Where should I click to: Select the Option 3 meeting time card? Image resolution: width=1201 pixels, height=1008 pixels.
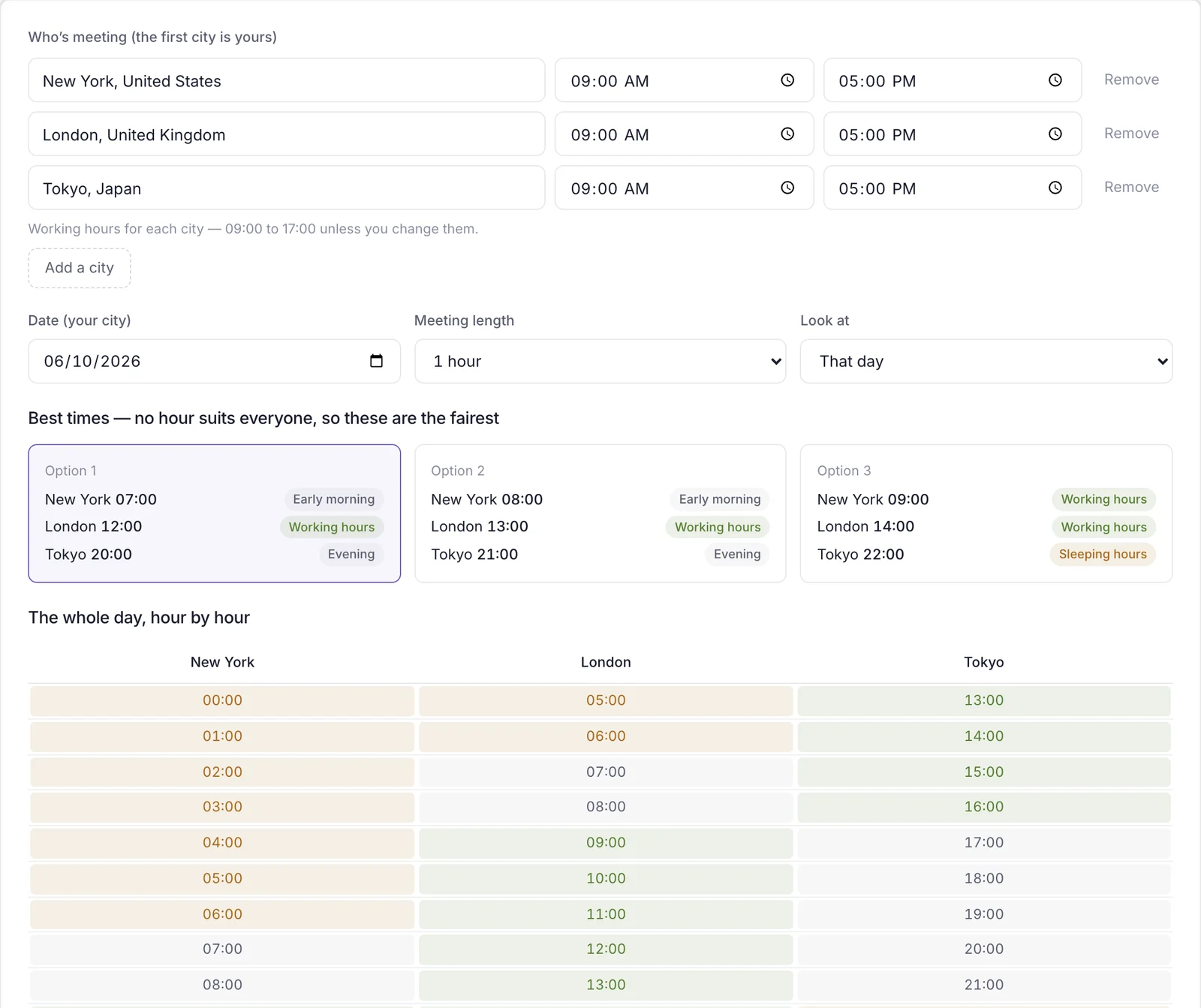(x=986, y=513)
